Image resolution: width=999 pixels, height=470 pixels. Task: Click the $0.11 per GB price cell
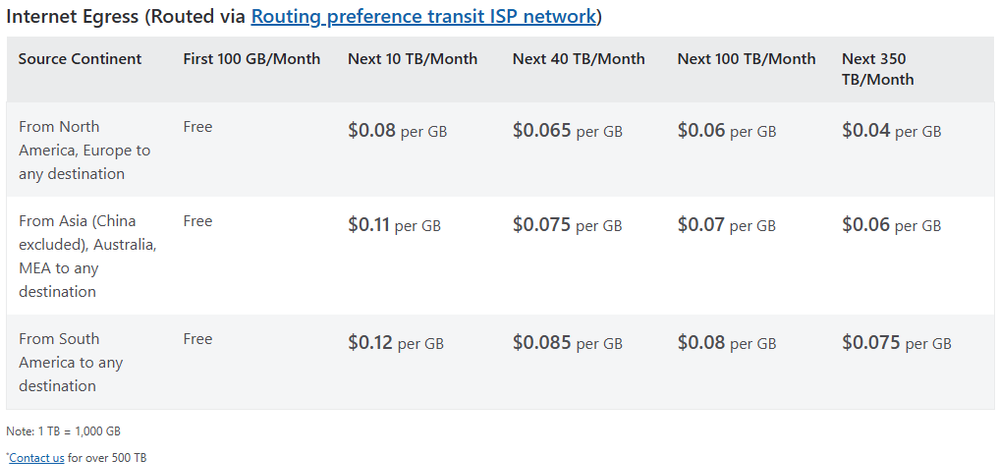click(x=394, y=226)
